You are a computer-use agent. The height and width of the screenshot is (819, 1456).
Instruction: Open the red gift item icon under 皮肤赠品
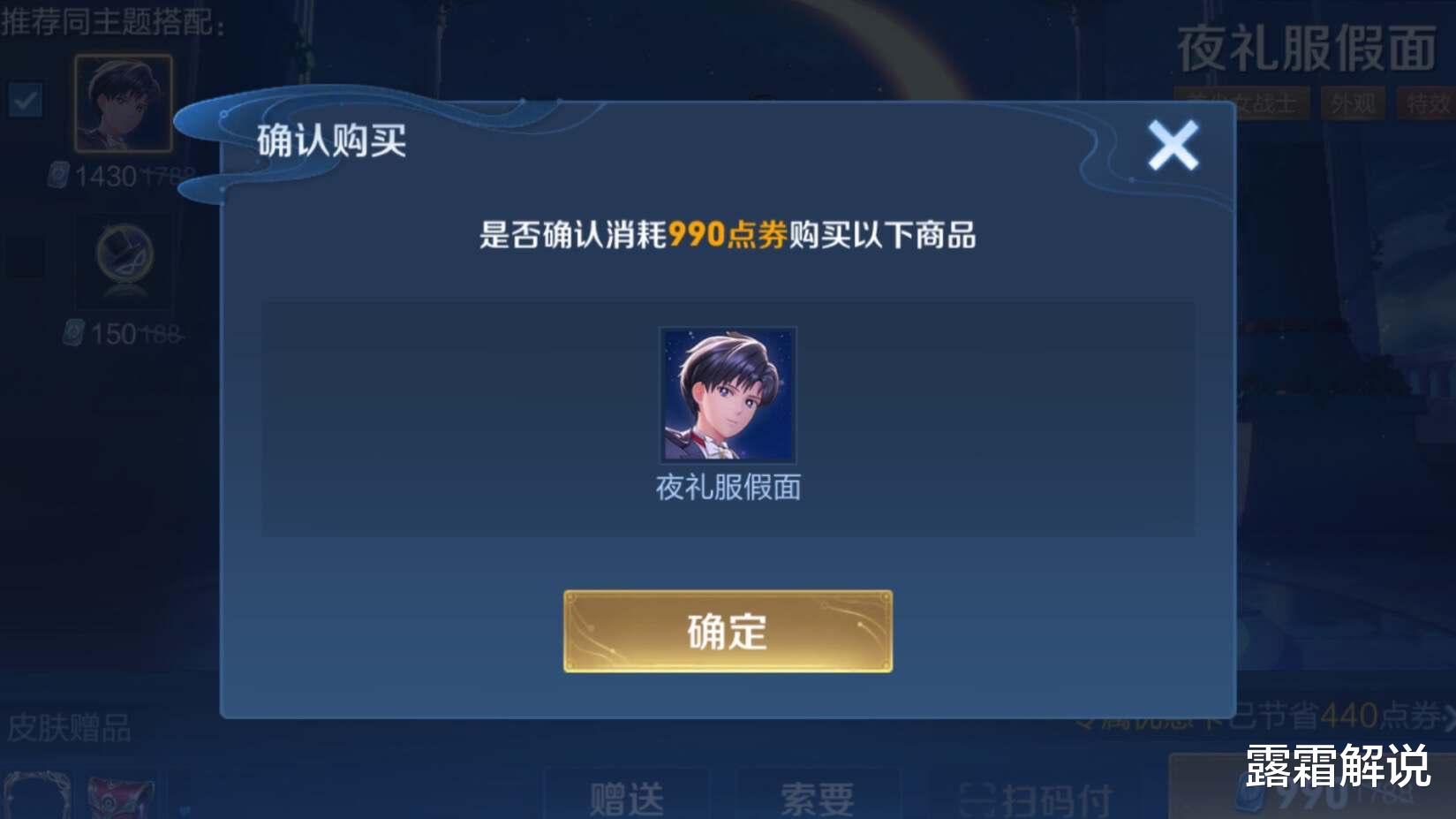pyautogui.click(x=121, y=797)
